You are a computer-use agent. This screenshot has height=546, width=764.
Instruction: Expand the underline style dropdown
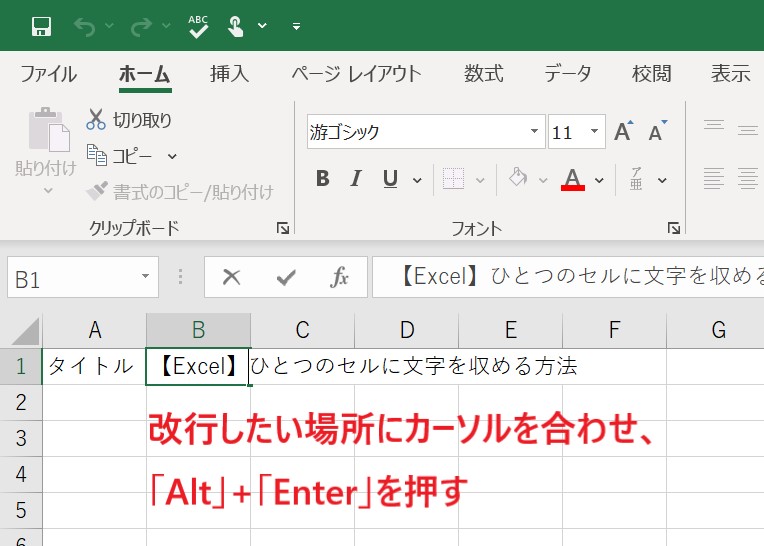(x=417, y=181)
